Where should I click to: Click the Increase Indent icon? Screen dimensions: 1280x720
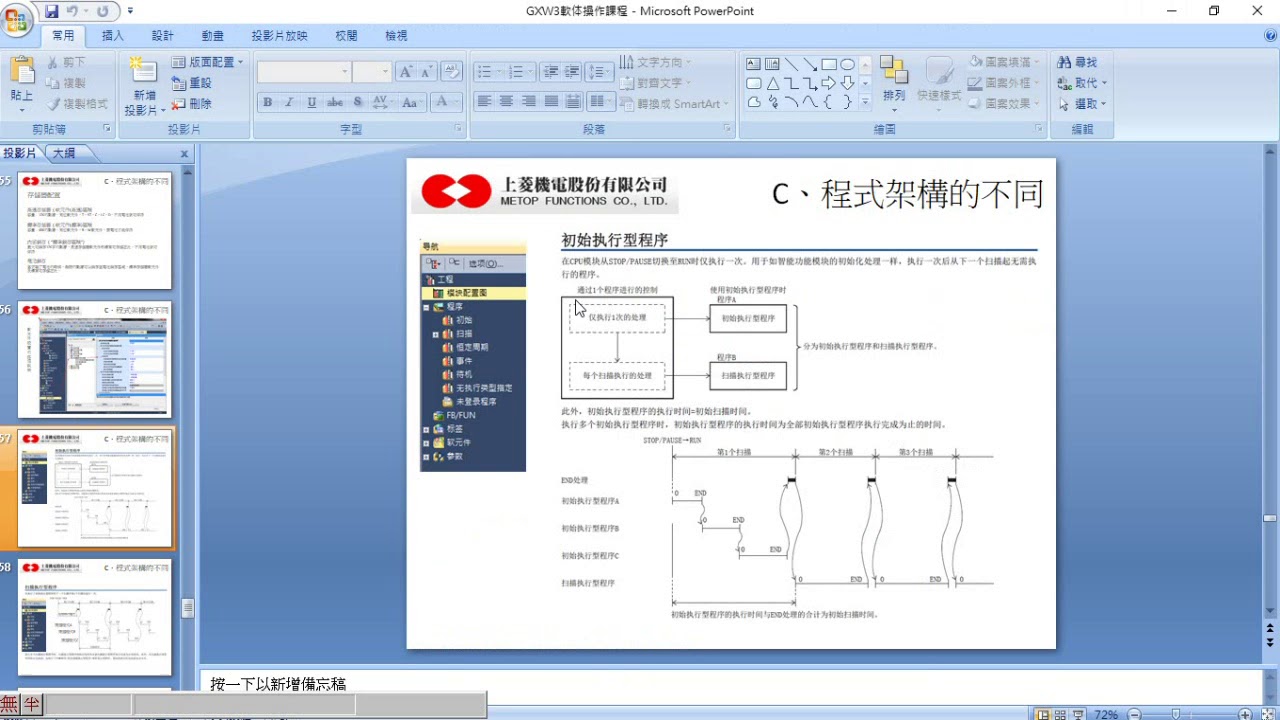click(x=573, y=72)
